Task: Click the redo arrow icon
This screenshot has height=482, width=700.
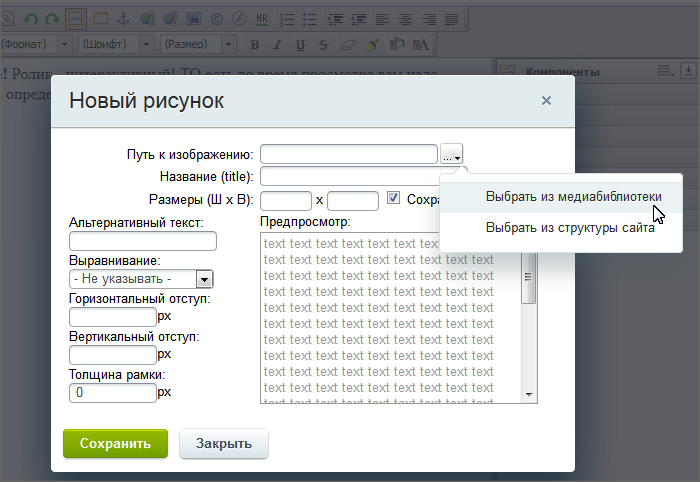Action: pos(53,19)
